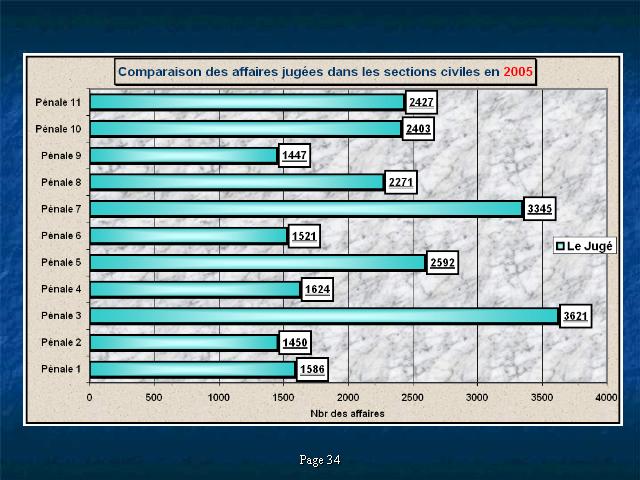Viewport: 640px width, 480px height.
Task: Click the data label 2403
Action: (x=418, y=129)
